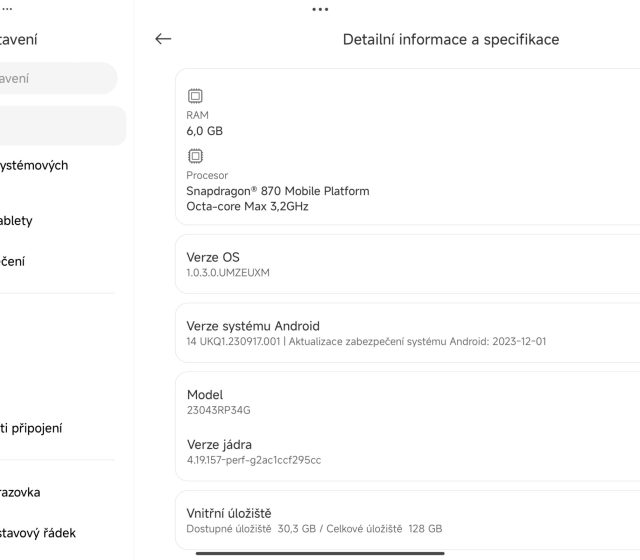Tap the three-dot handle at top center
This screenshot has width=640, height=560.
320,9
